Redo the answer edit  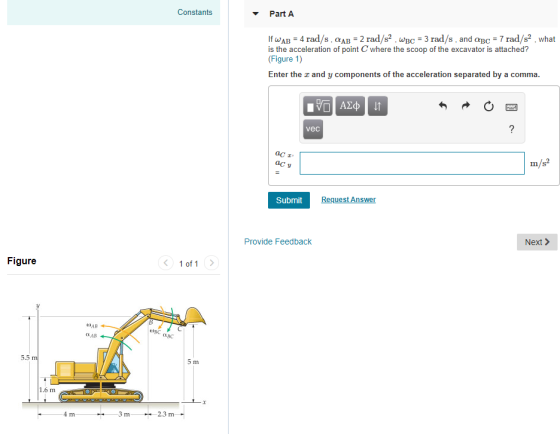pos(465,106)
